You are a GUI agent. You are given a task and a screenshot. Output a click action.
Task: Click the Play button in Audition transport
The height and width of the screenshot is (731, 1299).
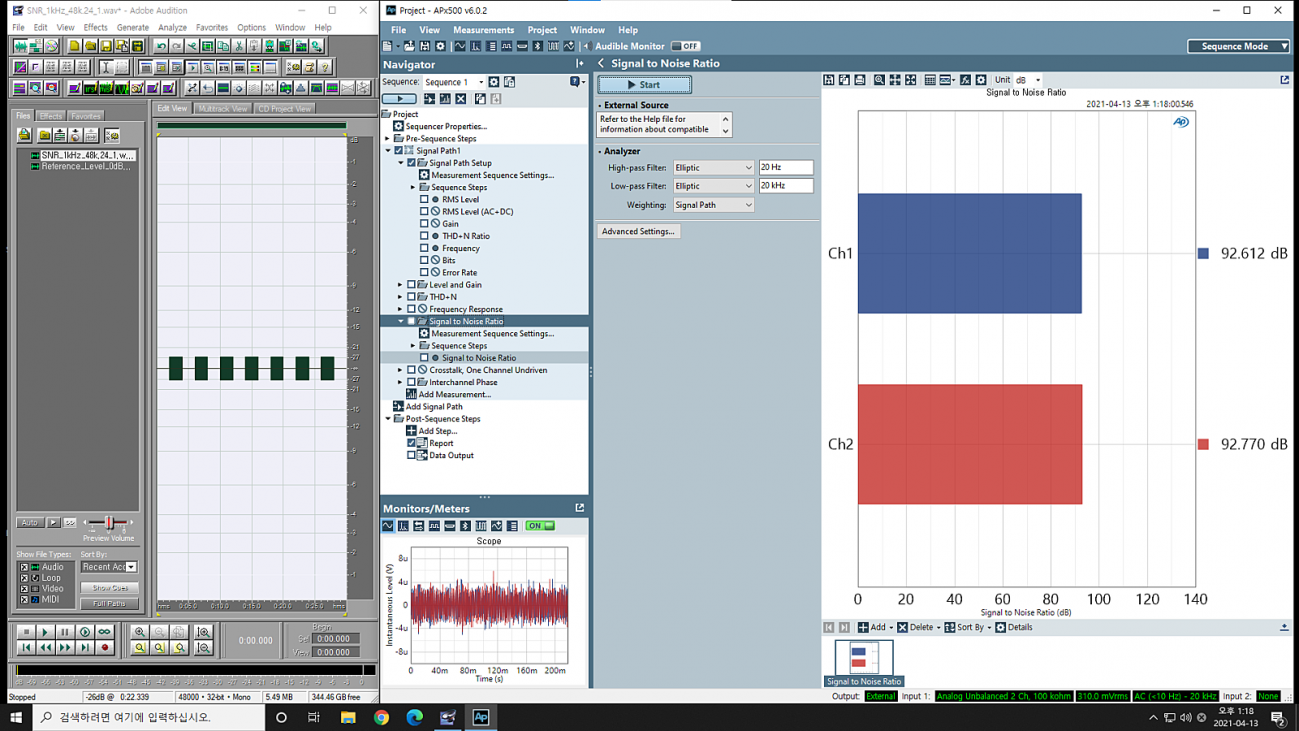pyautogui.click(x=45, y=632)
